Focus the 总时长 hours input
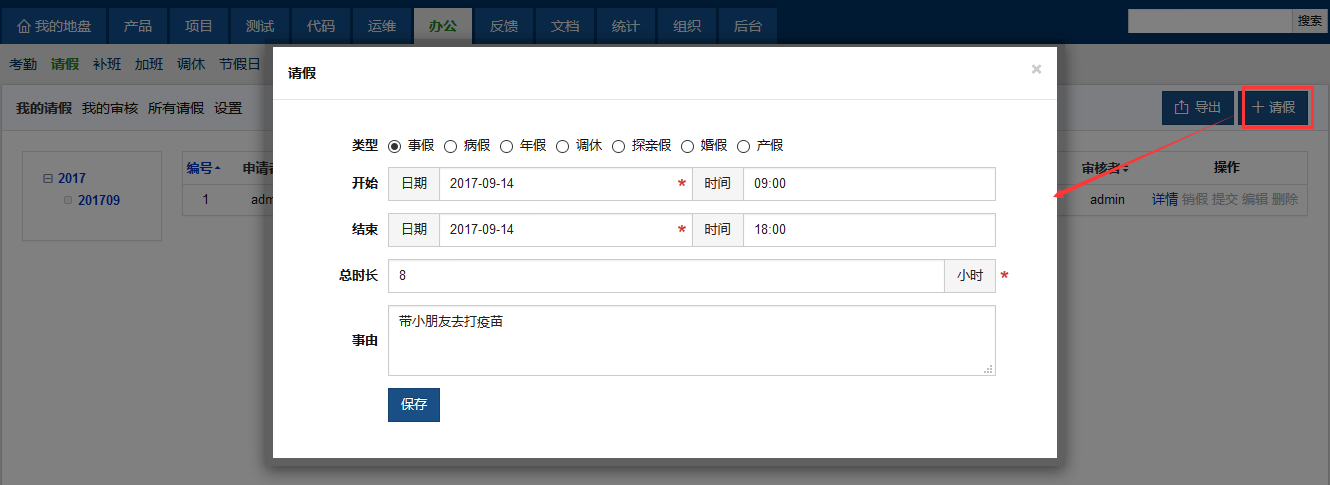This screenshot has height=485, width=1330. [666, 276]
